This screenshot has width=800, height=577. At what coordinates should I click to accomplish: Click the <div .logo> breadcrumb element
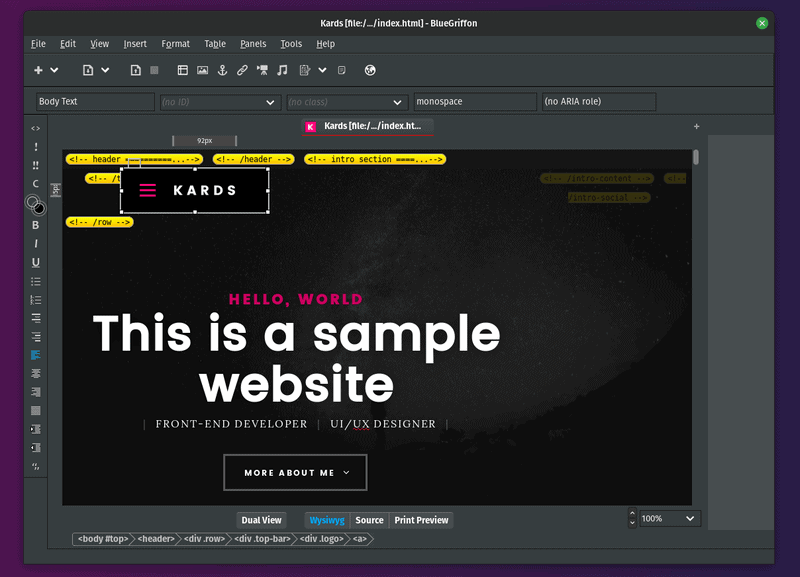321,539
